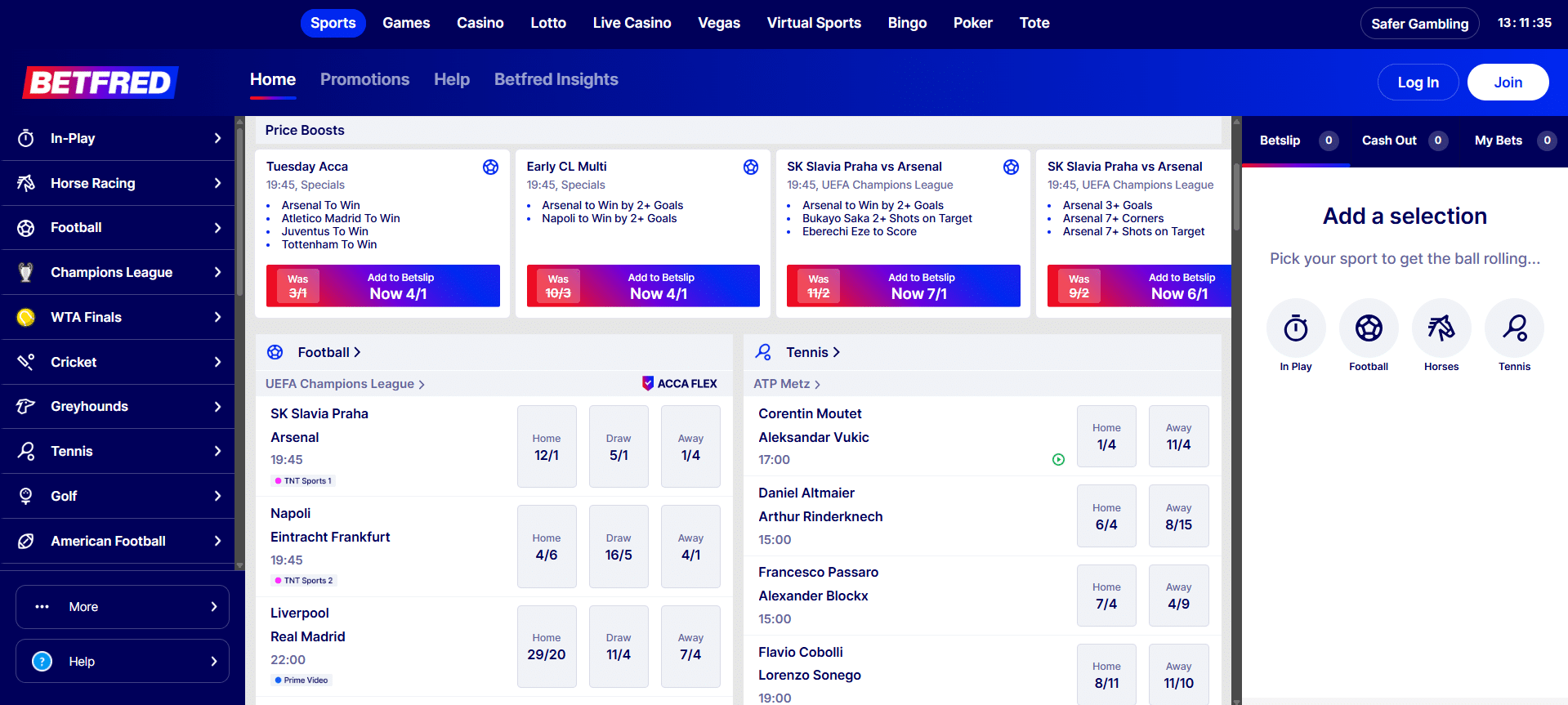
Task: Click football icon on Early CL Multi card
Action: point(751,167)
